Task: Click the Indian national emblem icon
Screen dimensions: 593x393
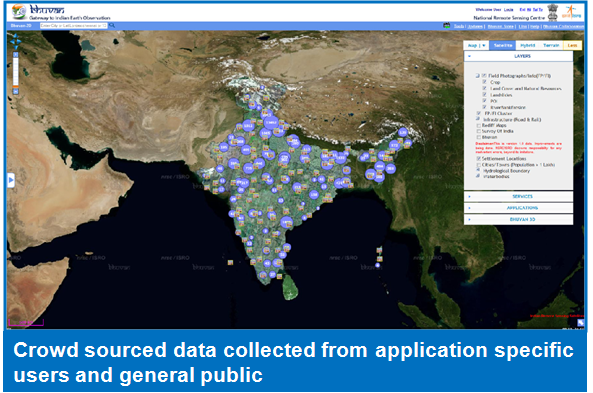Action: [x=553, y=12]
